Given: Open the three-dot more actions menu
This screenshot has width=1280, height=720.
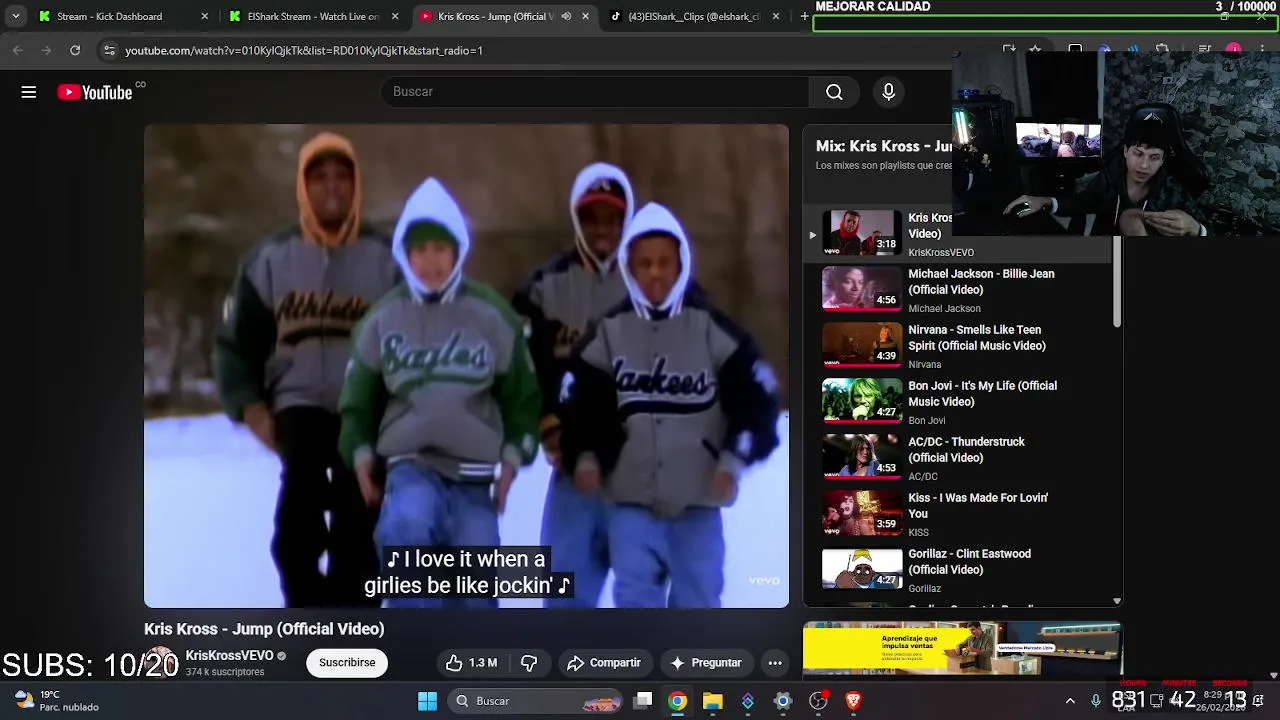Looking at the screenshot, I should [775, 663].
